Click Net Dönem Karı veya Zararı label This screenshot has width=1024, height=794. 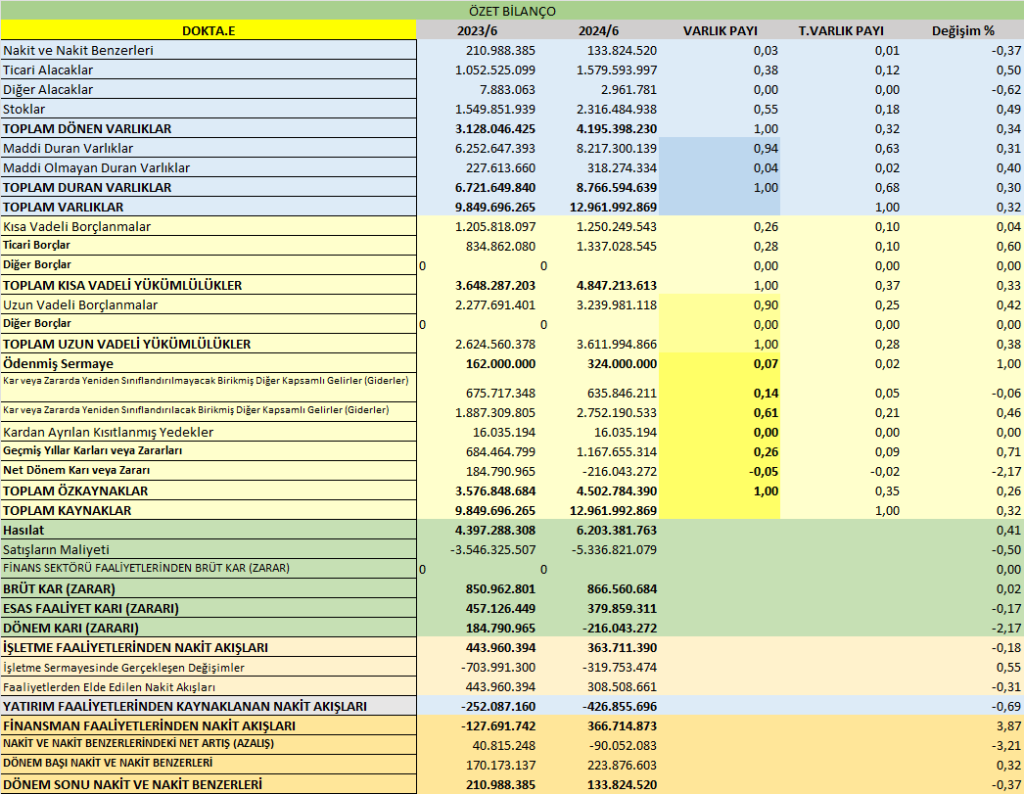[208, 471]
